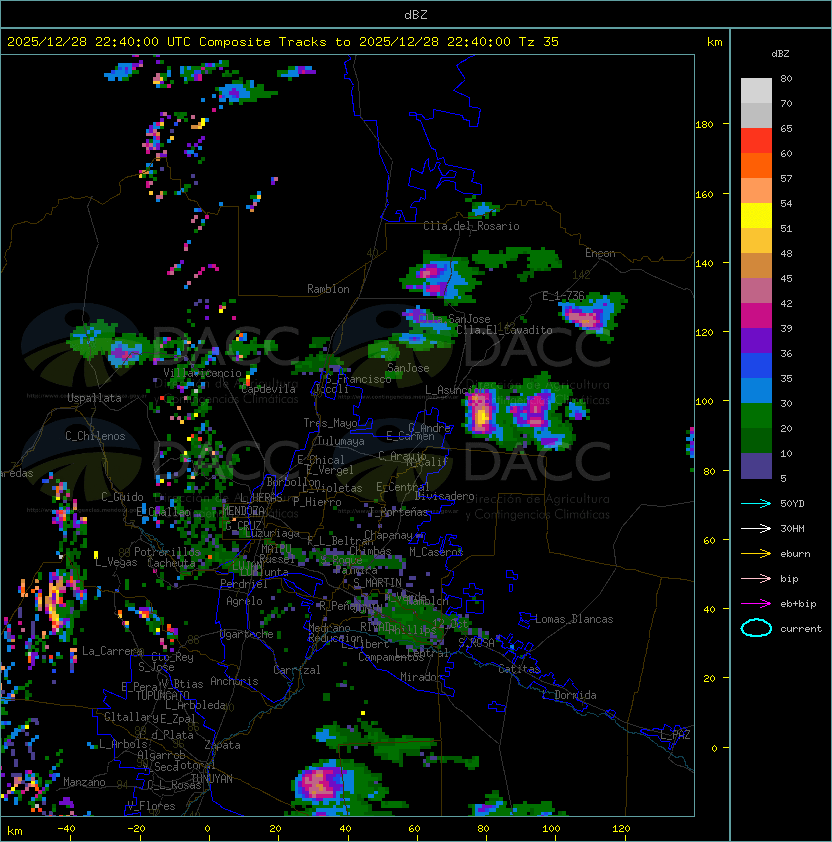Click the E_1-736 station label
The height and width of the screenshot is (842, 832).
click(x=563, y=296)
